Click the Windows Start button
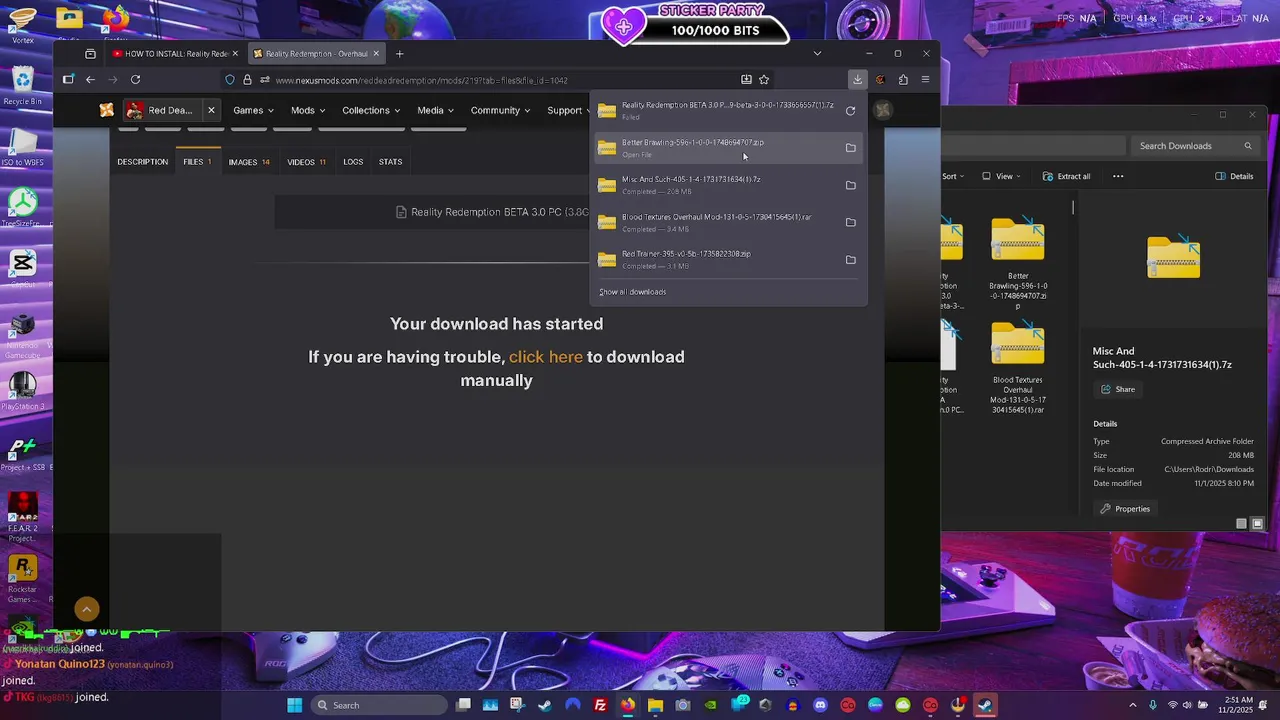This screenshot has height=720, width=1280. point(294,705)
